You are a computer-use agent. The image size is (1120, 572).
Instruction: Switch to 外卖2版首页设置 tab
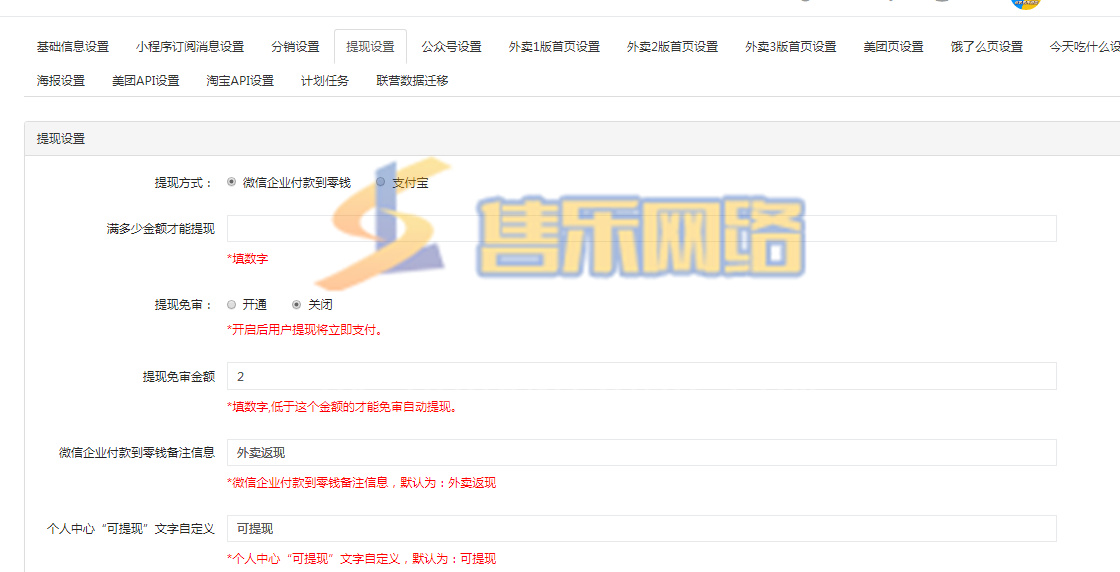pyautogui.click(x=672, y=47)
